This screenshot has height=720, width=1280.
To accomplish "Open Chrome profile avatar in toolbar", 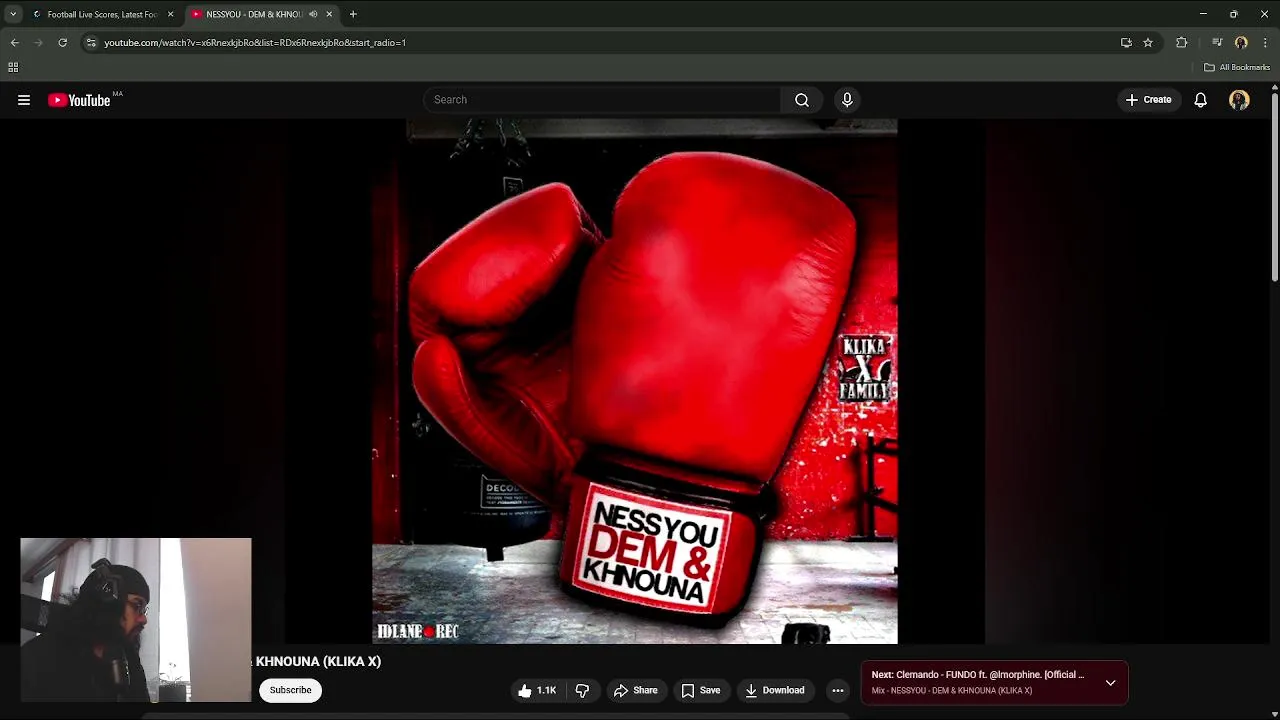I will 1241,42.
